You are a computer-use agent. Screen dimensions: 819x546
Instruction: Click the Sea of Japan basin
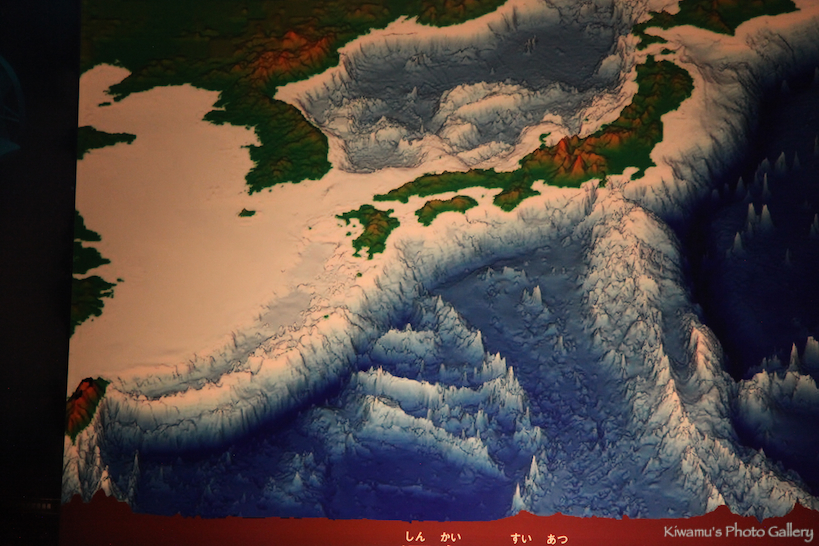[x=470, y=90]
